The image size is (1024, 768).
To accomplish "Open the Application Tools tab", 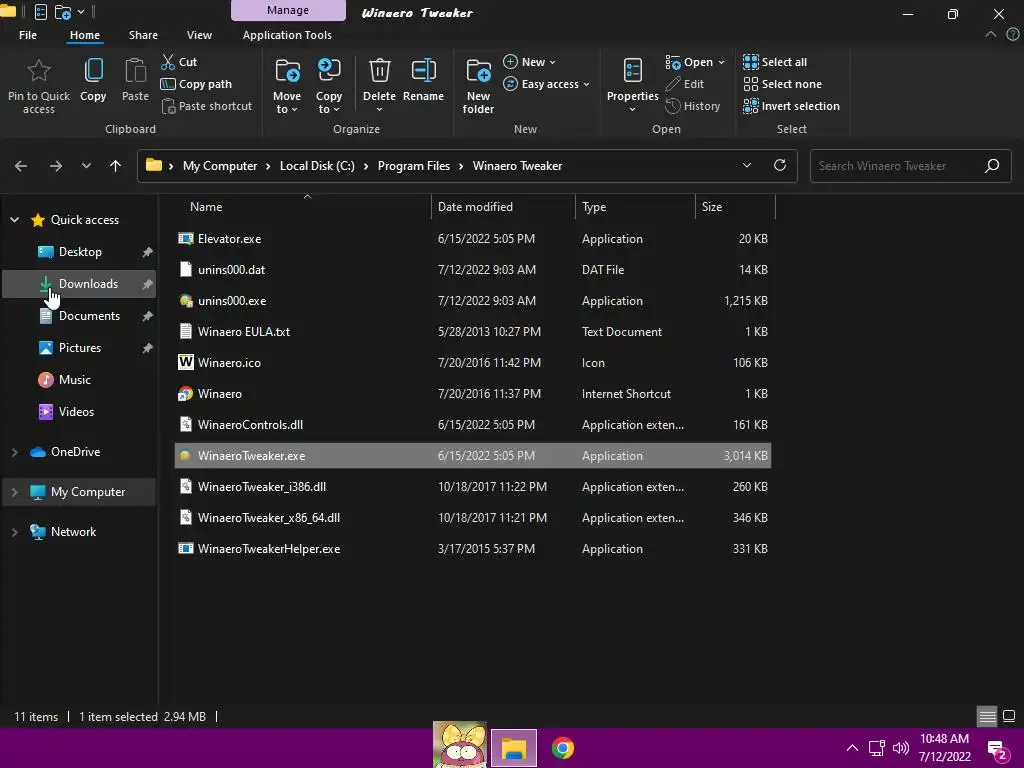I will (x=287, y=35).
